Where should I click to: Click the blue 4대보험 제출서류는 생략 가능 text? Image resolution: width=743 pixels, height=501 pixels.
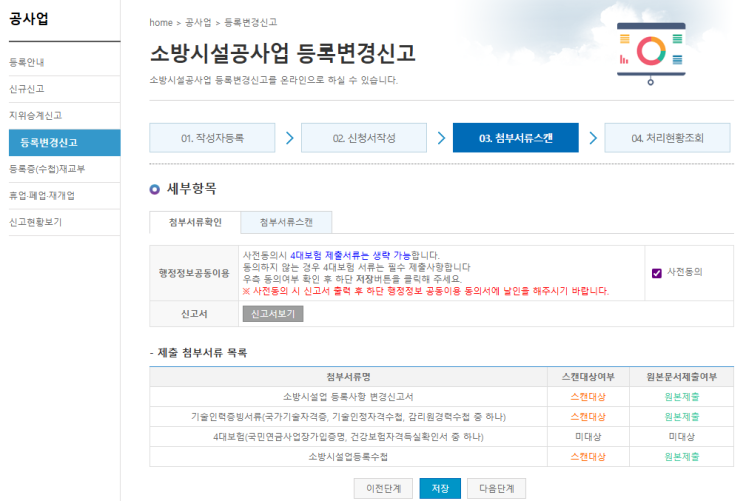coord(350,255)
